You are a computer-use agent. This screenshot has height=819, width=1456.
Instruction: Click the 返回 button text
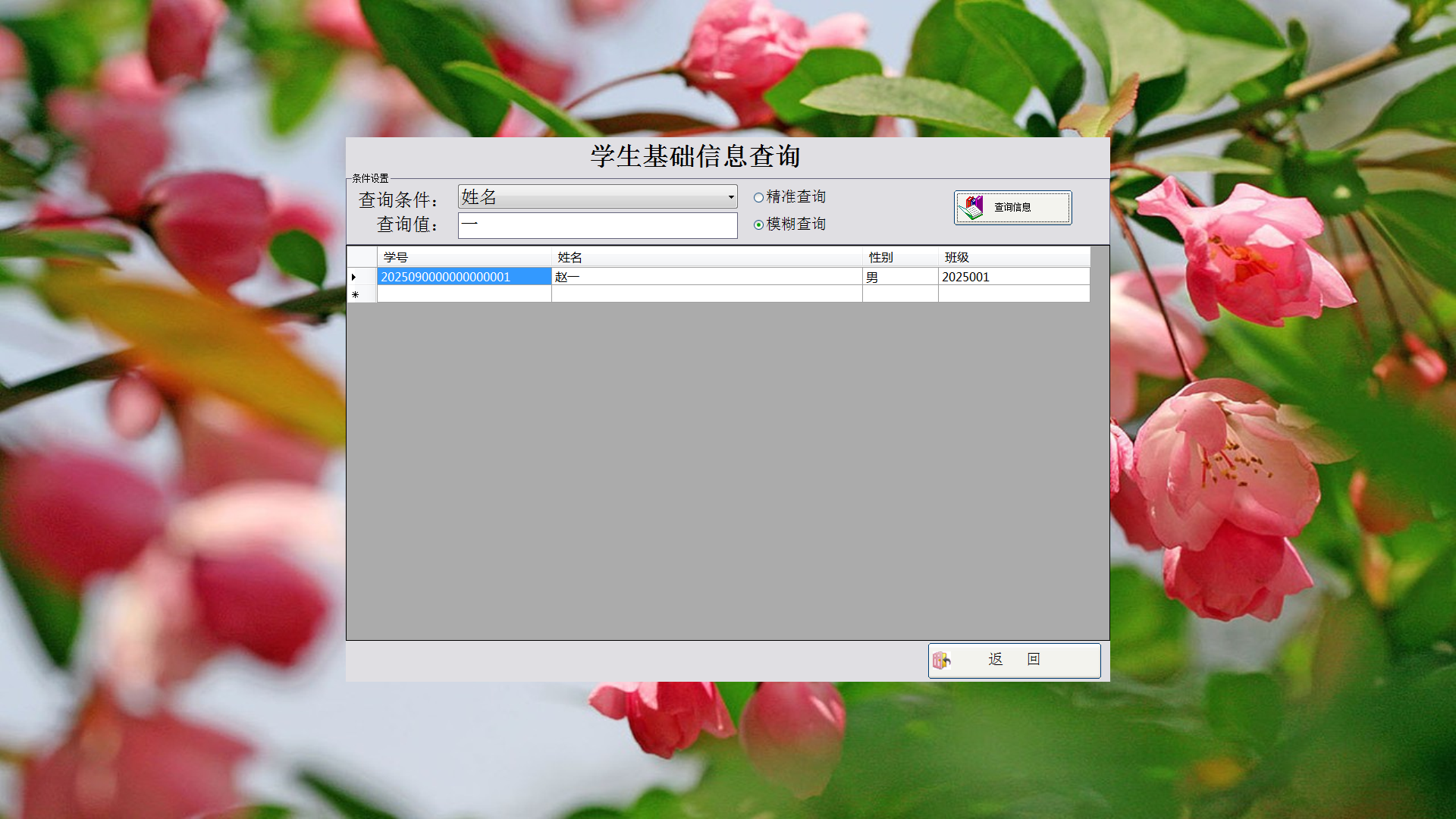[x=1014, y=660]
